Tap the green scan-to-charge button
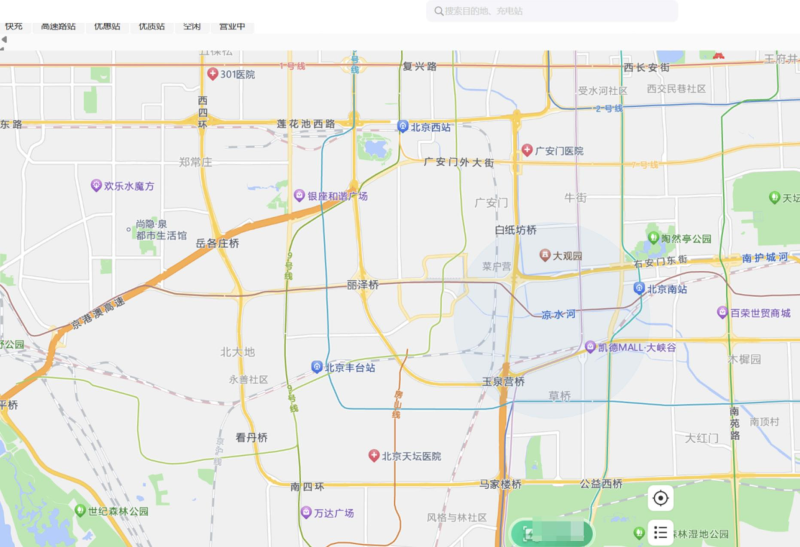This screenshot has height=547, width=800. click(x=552, y=534)
